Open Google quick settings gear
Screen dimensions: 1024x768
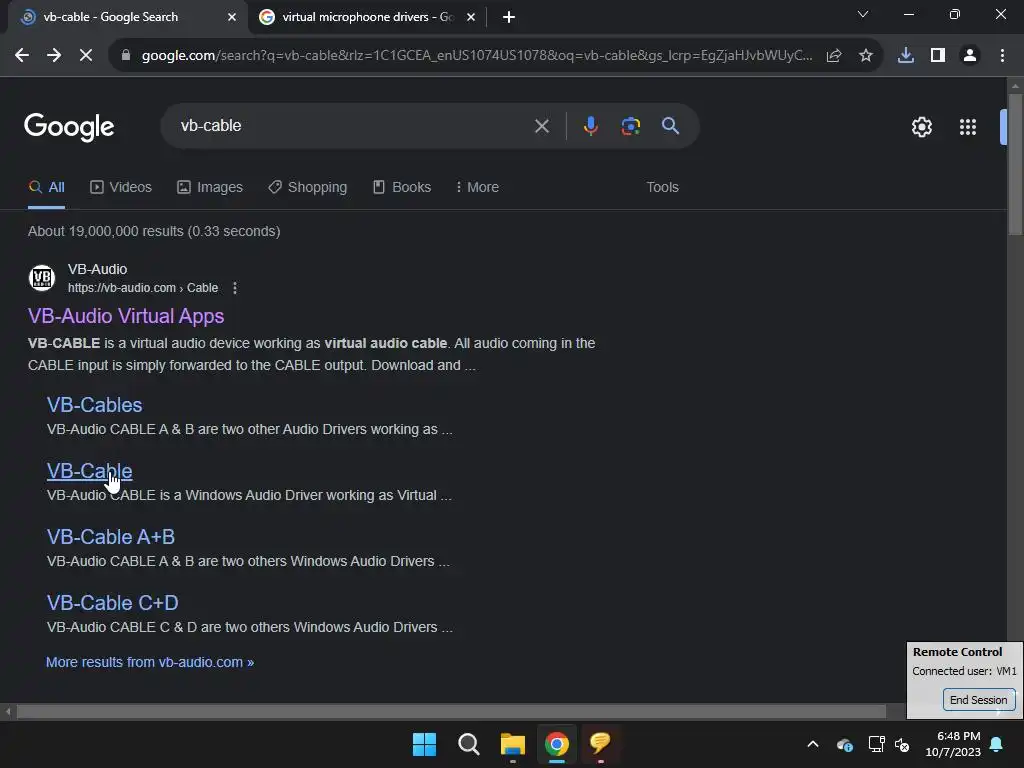pos(921,127)
